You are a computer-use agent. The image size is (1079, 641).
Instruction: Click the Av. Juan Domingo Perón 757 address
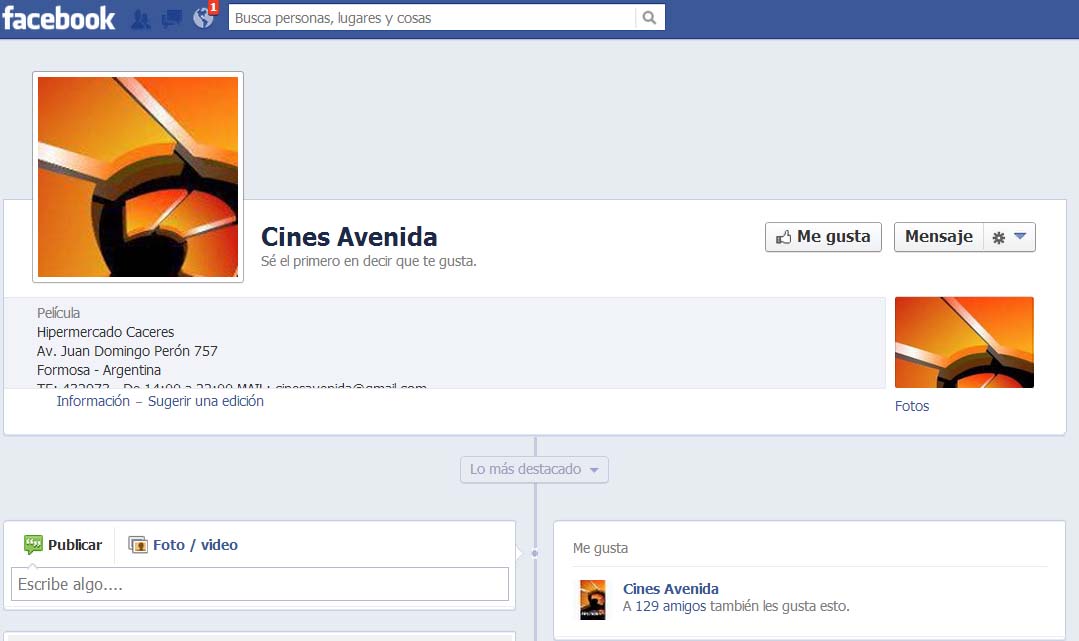[x=127, y=351]
